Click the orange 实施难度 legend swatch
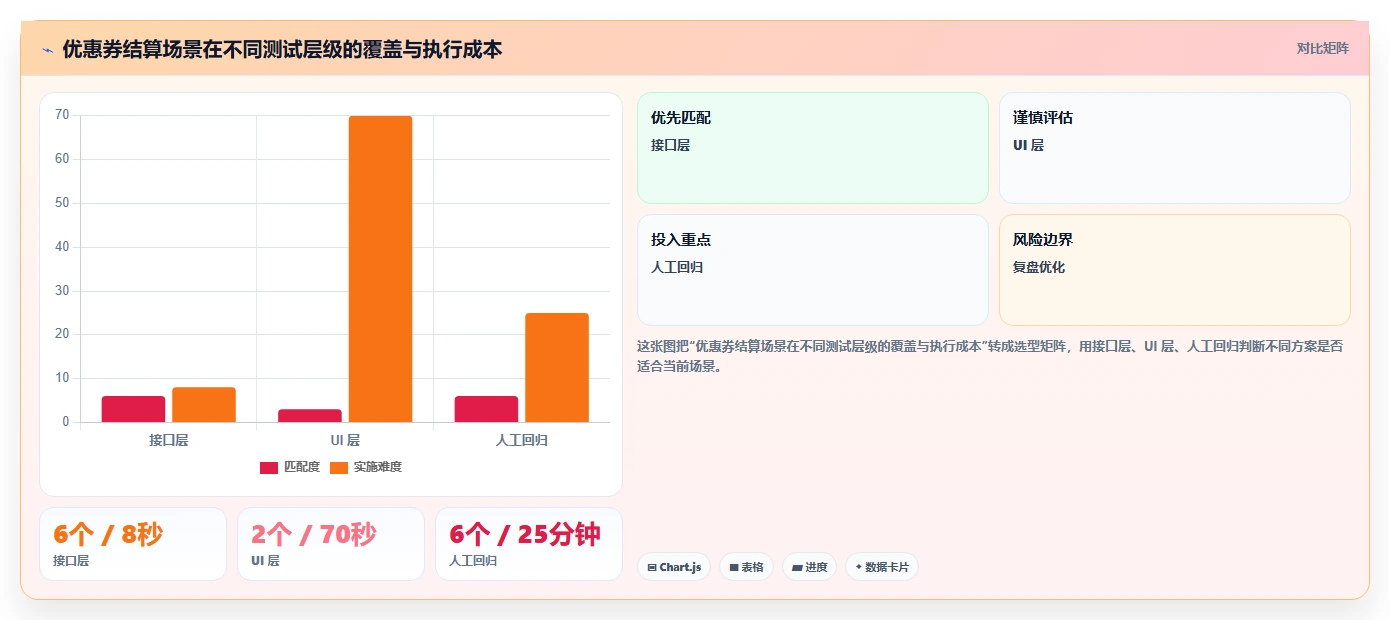The height and width of the screenshot is (620, 1390). point(339,467)
